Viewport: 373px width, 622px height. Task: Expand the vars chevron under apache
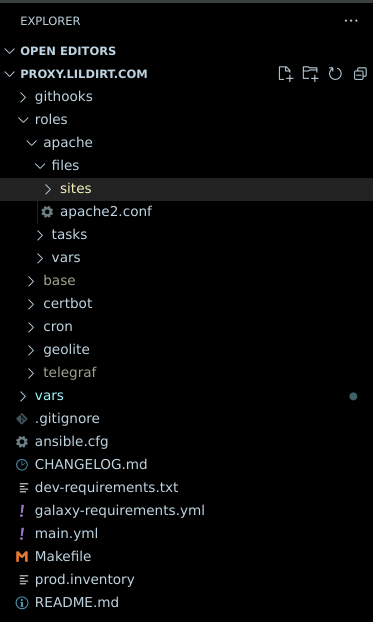click(x=40, y=258)
